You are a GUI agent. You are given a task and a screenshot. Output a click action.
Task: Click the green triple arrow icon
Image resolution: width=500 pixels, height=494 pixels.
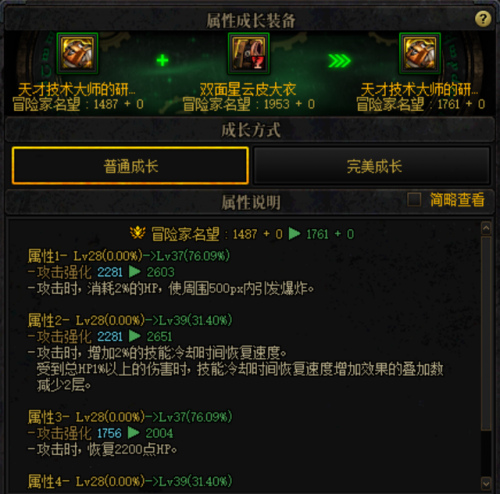339,61
